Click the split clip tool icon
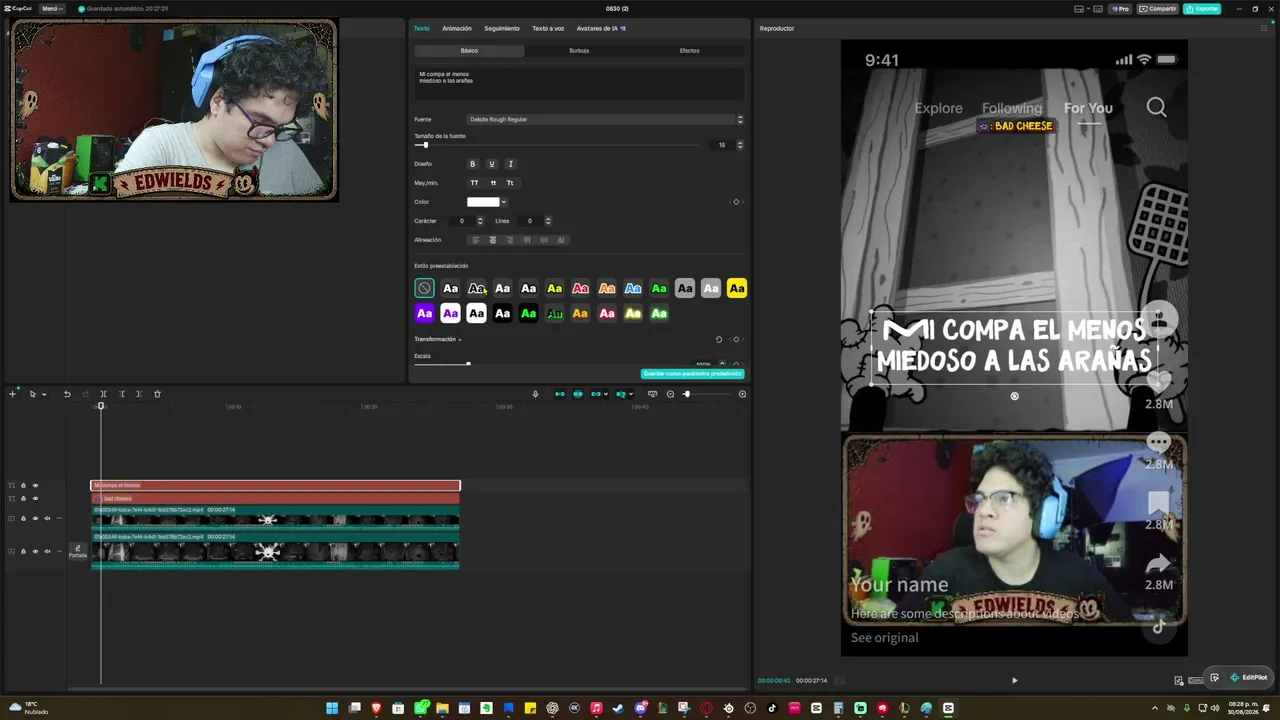This screenshot has width=1280, height=720. tap(103, 394)
